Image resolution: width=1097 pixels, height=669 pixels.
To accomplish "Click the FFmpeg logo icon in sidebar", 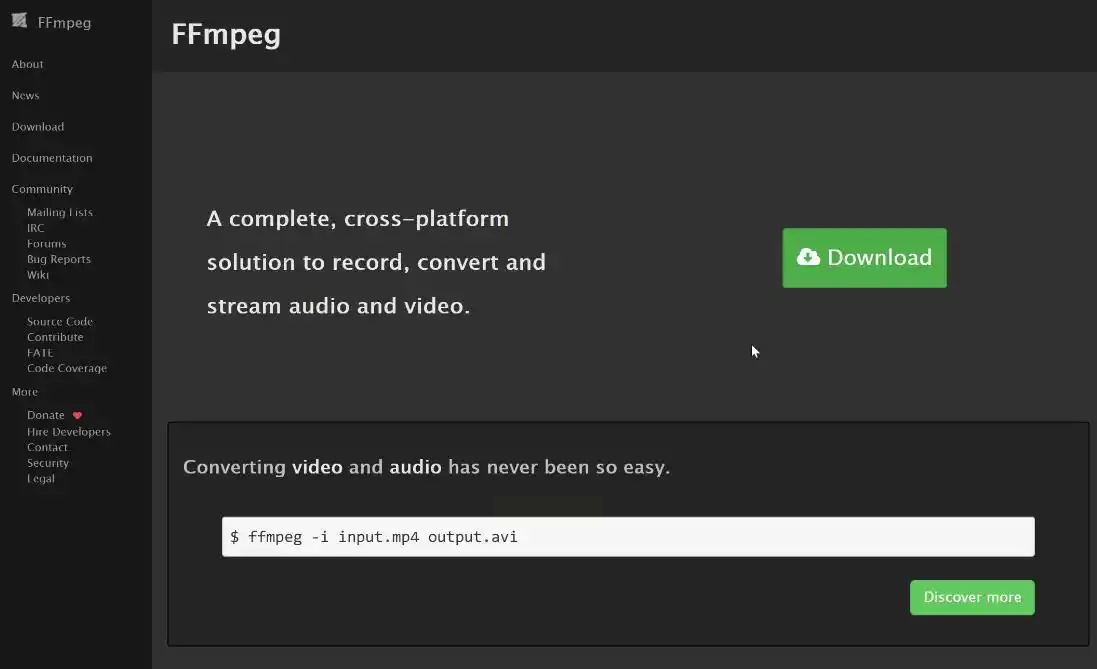I will click(20, 21).
